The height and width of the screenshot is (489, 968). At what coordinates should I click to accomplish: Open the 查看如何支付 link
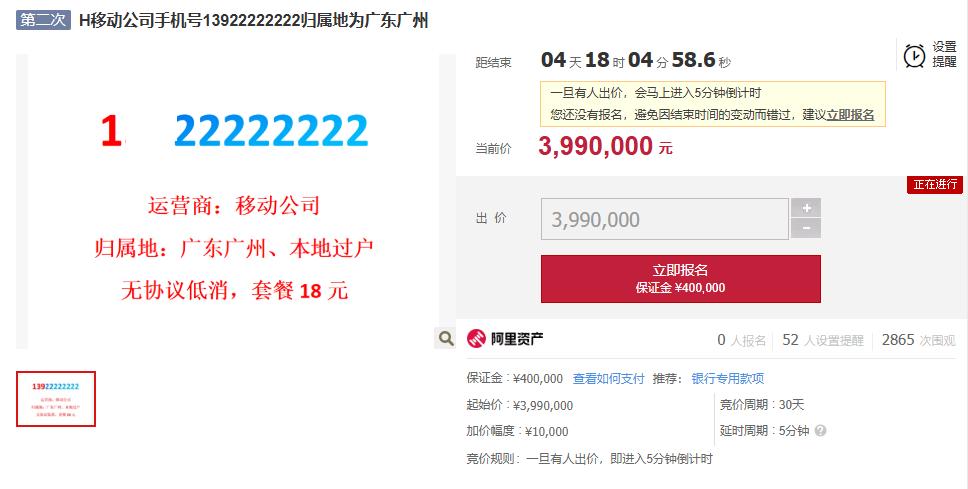tap(608, 378)
